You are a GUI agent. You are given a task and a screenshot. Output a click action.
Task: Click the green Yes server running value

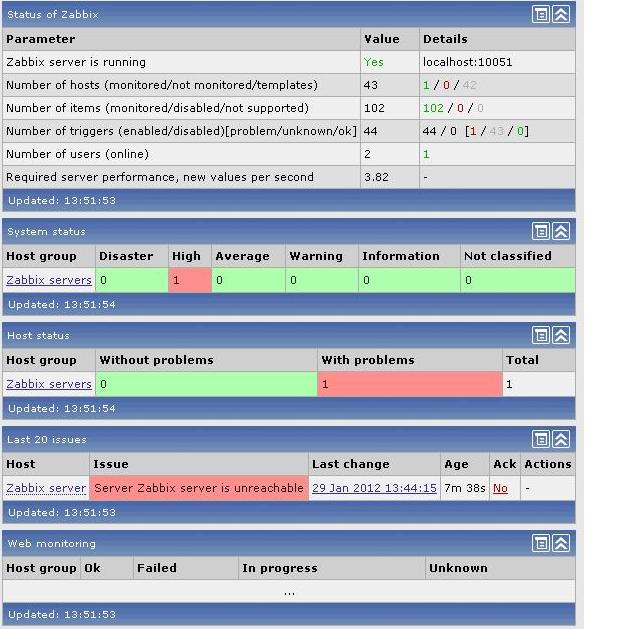pos(373,62)
